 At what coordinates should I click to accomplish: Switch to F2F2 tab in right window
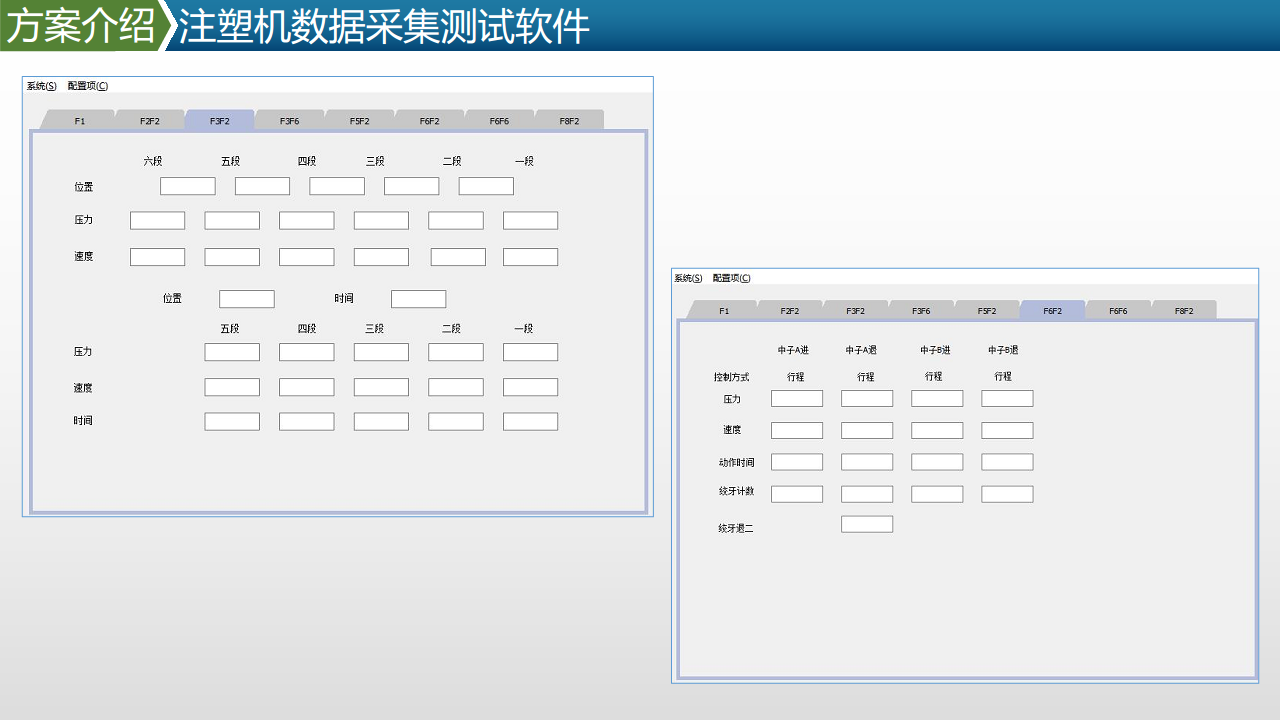tap(790, 311)
